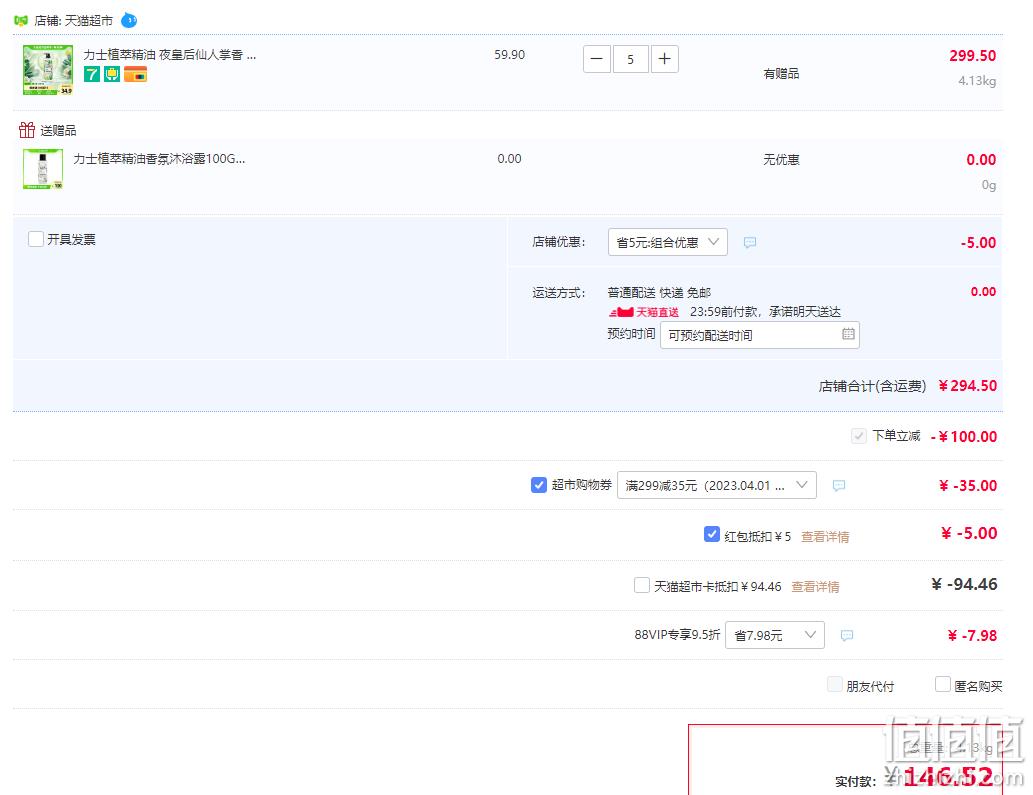
Task: Check the 天猫超市卡抵扣 ¥94.46 checkbox
Action: coord(642,585)
